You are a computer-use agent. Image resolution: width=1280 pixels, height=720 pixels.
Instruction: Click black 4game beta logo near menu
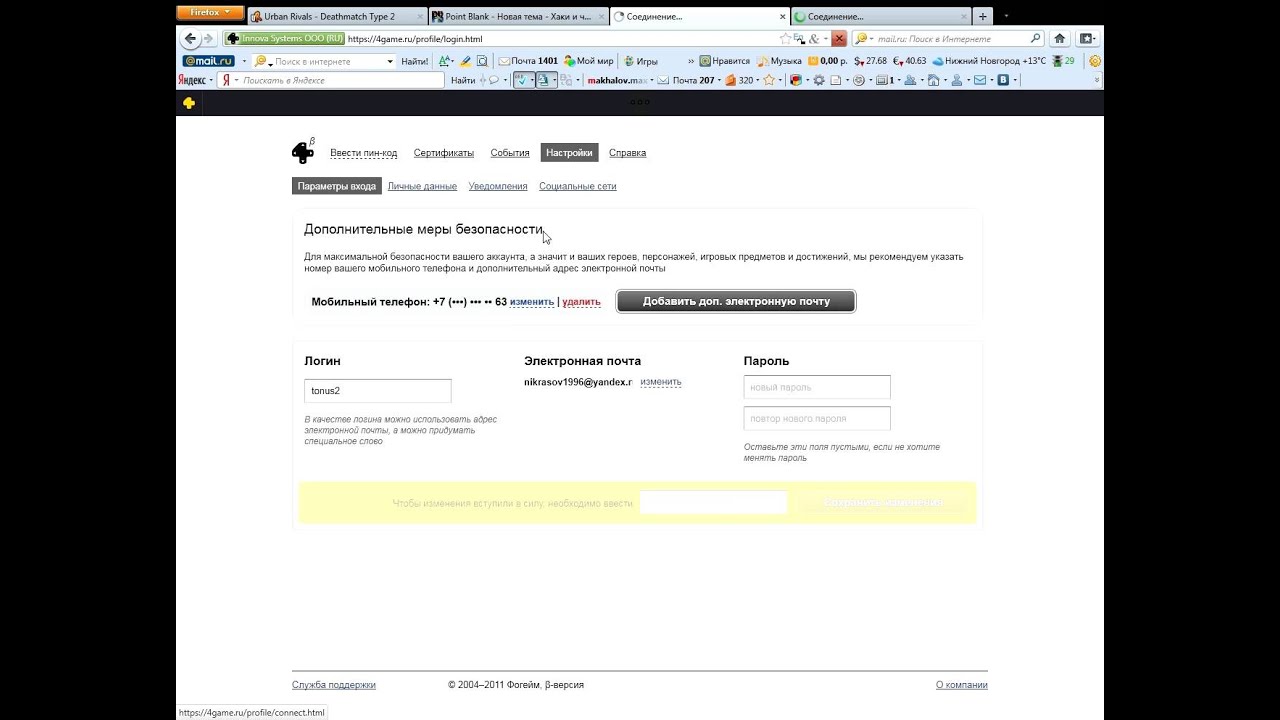point(303,151)
